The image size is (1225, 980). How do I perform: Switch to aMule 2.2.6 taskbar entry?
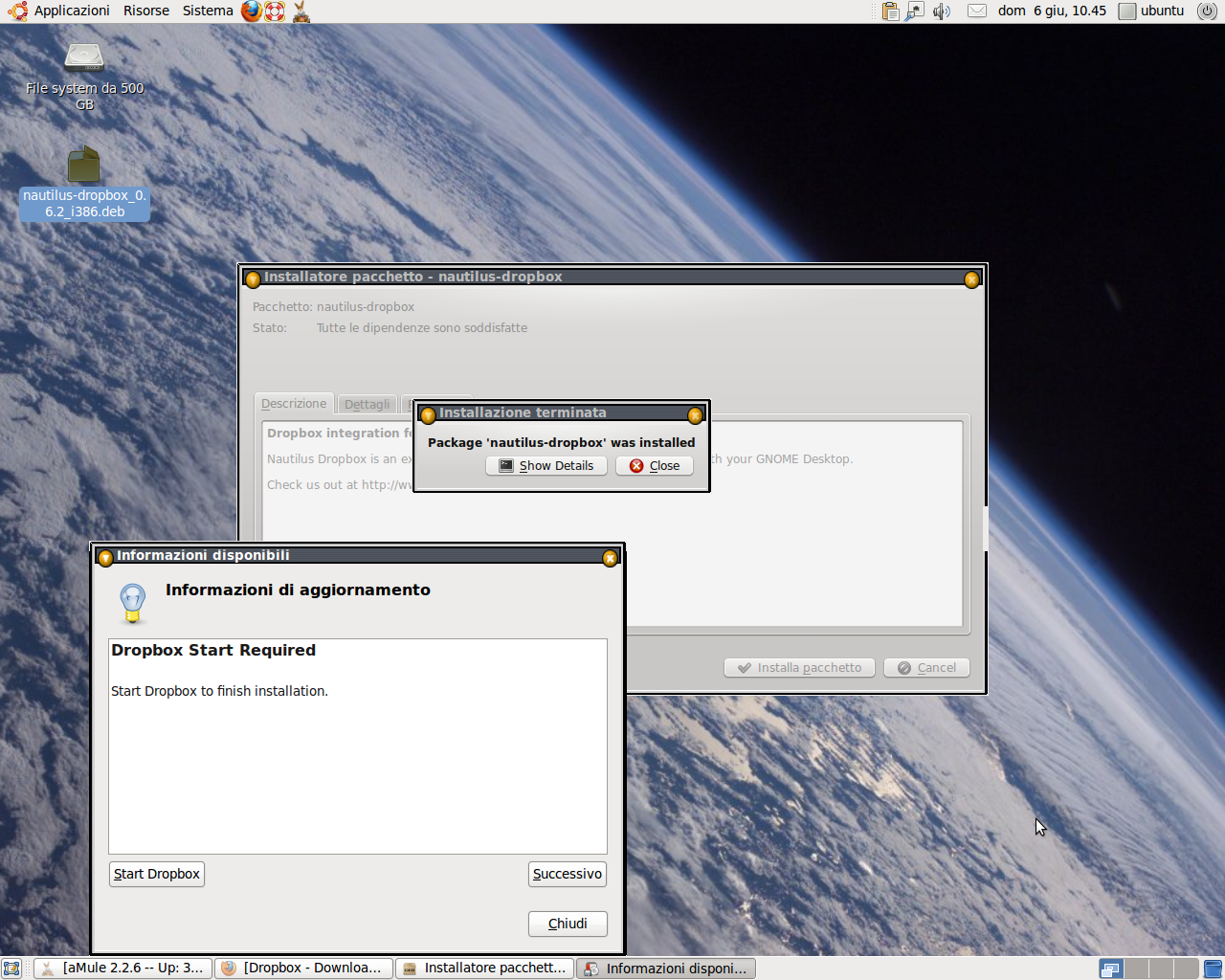coord(122,969)
